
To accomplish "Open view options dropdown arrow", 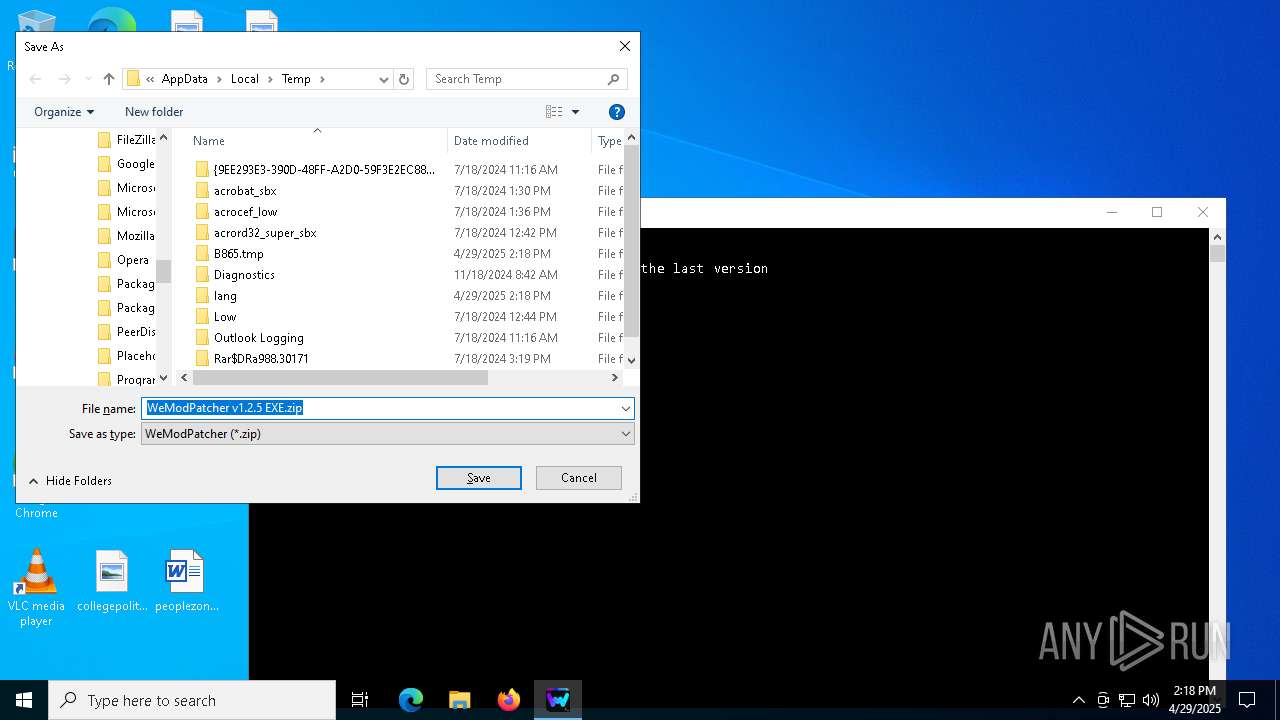I will click(x=575, y=112).
